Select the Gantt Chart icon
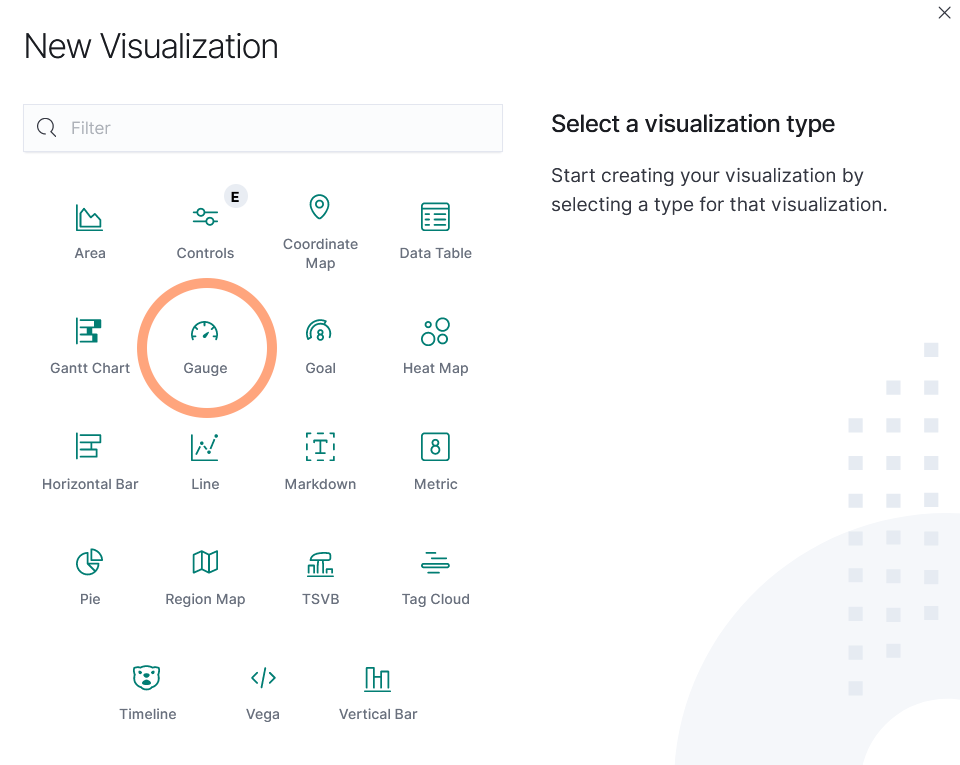 pyautogui.click(x=90, y=332)
